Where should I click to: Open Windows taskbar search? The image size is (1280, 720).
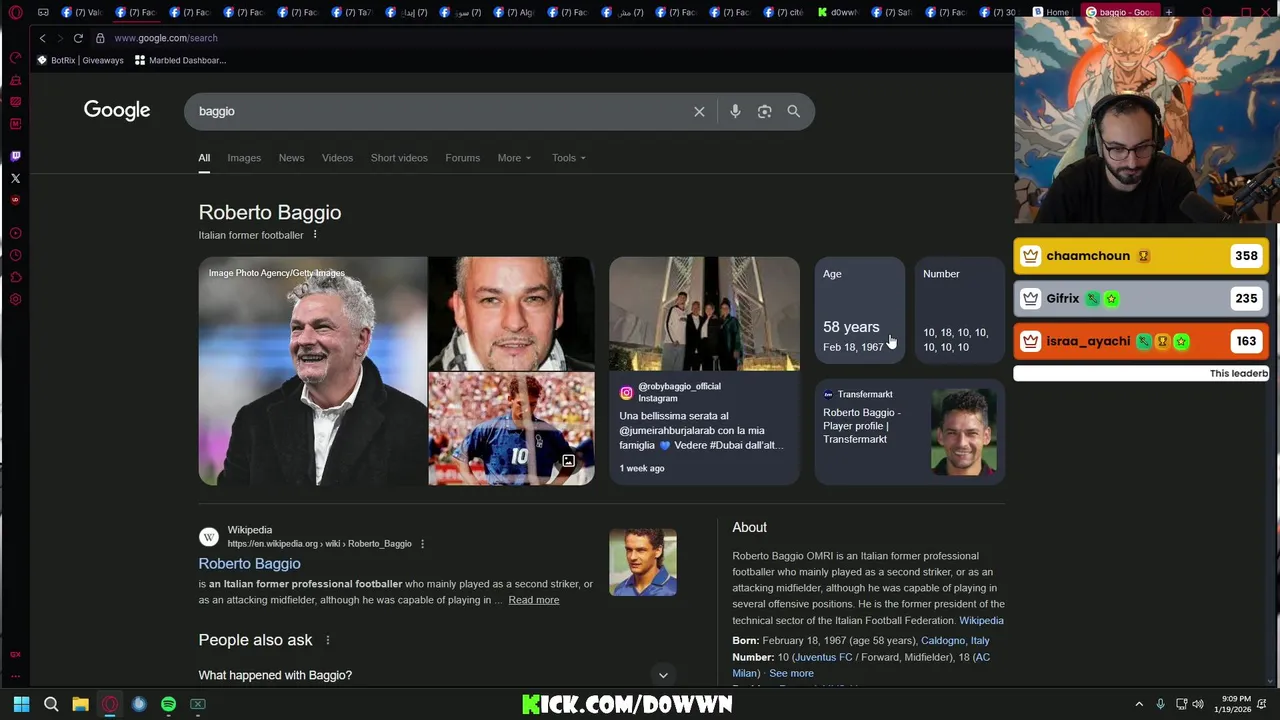click(x=51, y=704)
